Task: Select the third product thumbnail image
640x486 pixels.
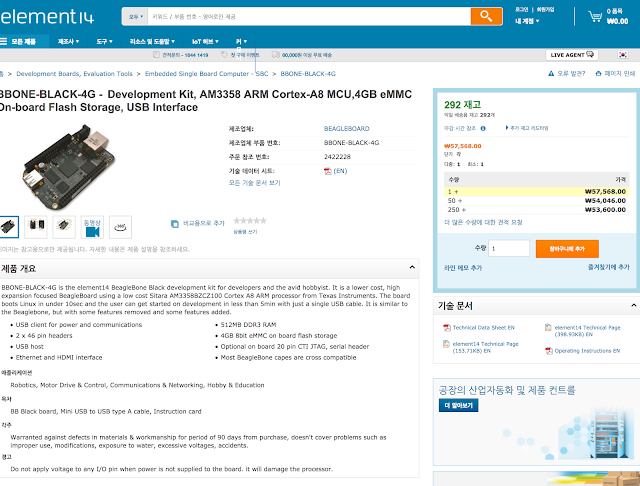Action: pos(64,227)
